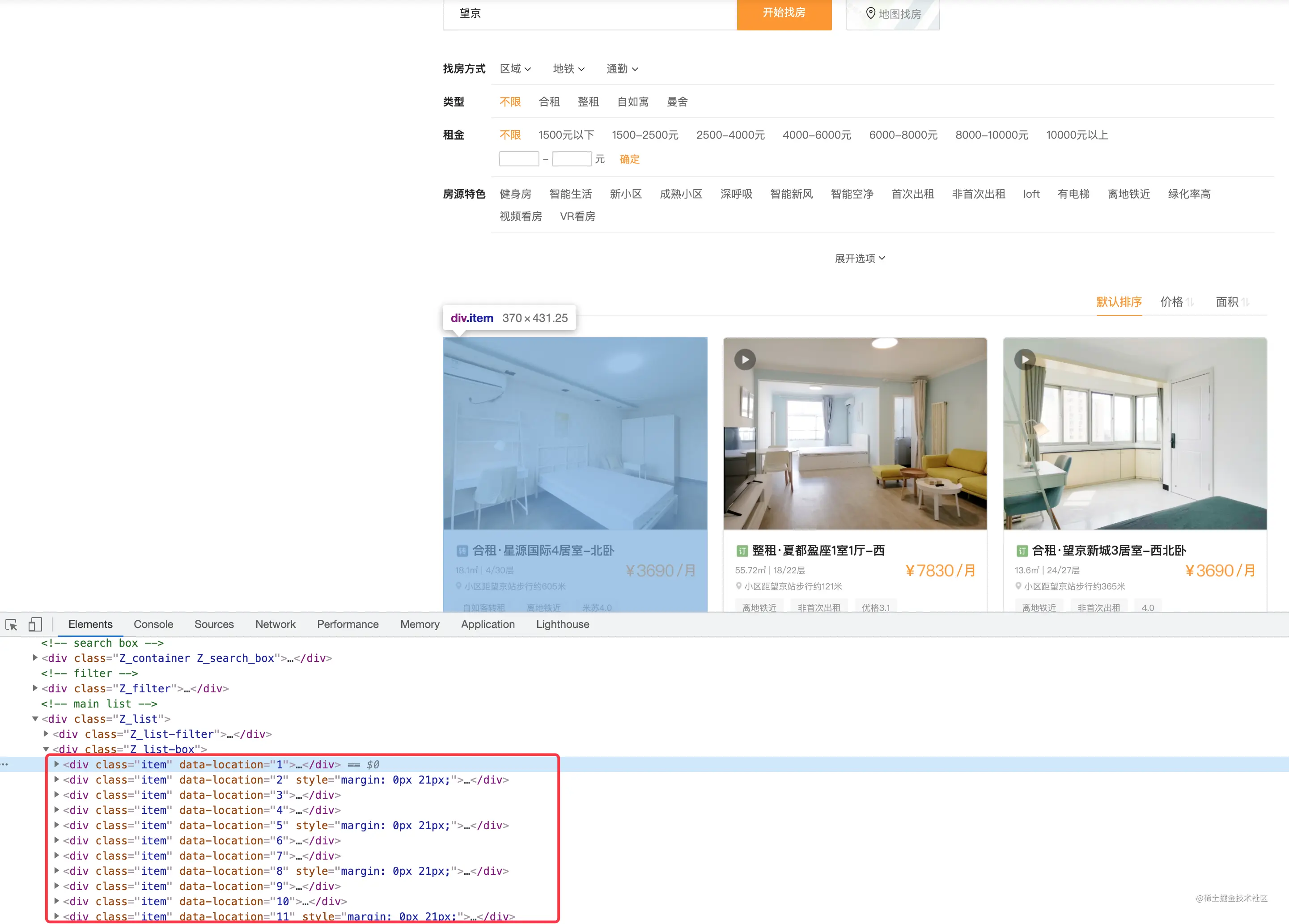This screenshot has height=924, width=1289.
Task: Collapse the Z_list div node
Action: 35,719
